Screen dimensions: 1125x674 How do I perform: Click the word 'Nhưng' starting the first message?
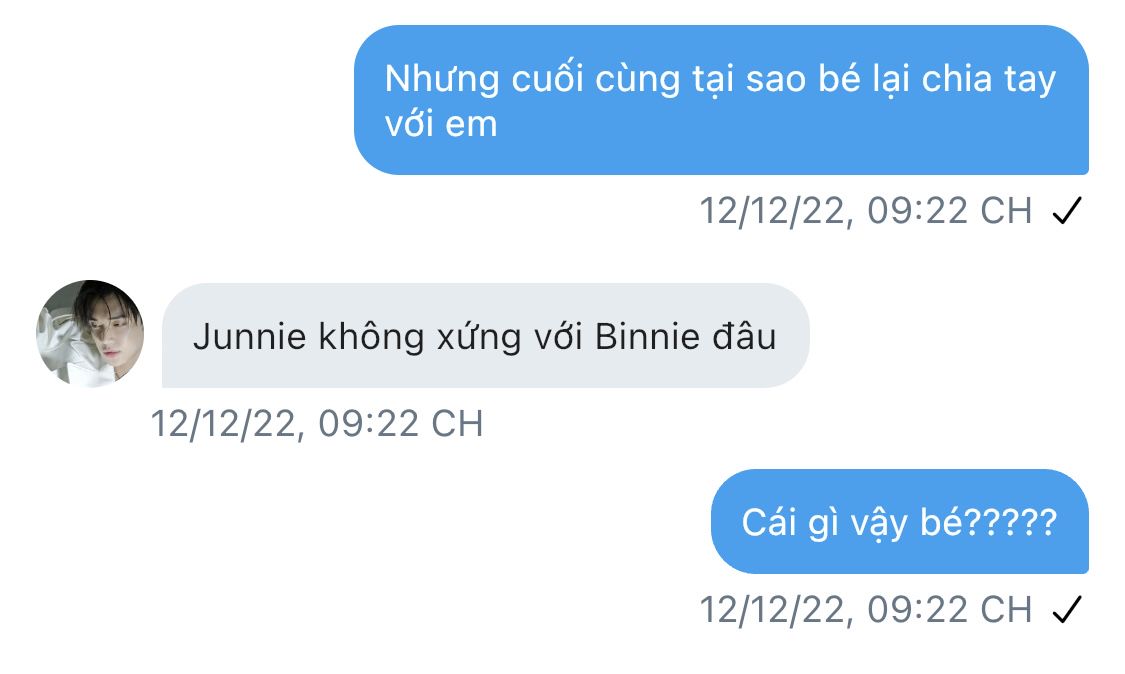tap(442, 80)
